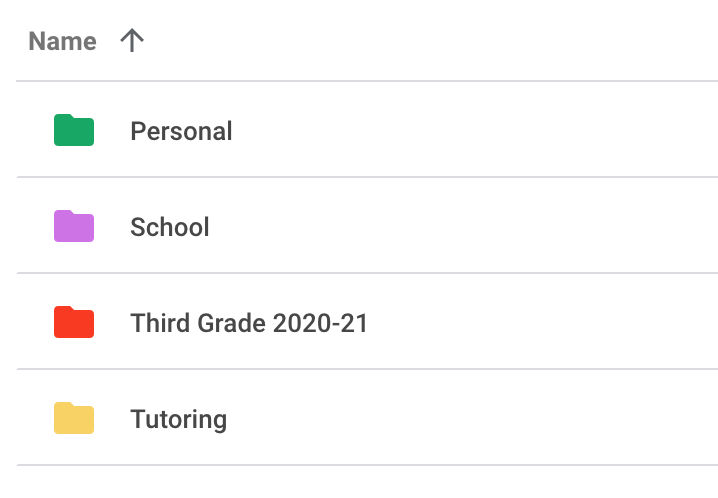Click empty space in the Third Grade row

coord(540,323)
